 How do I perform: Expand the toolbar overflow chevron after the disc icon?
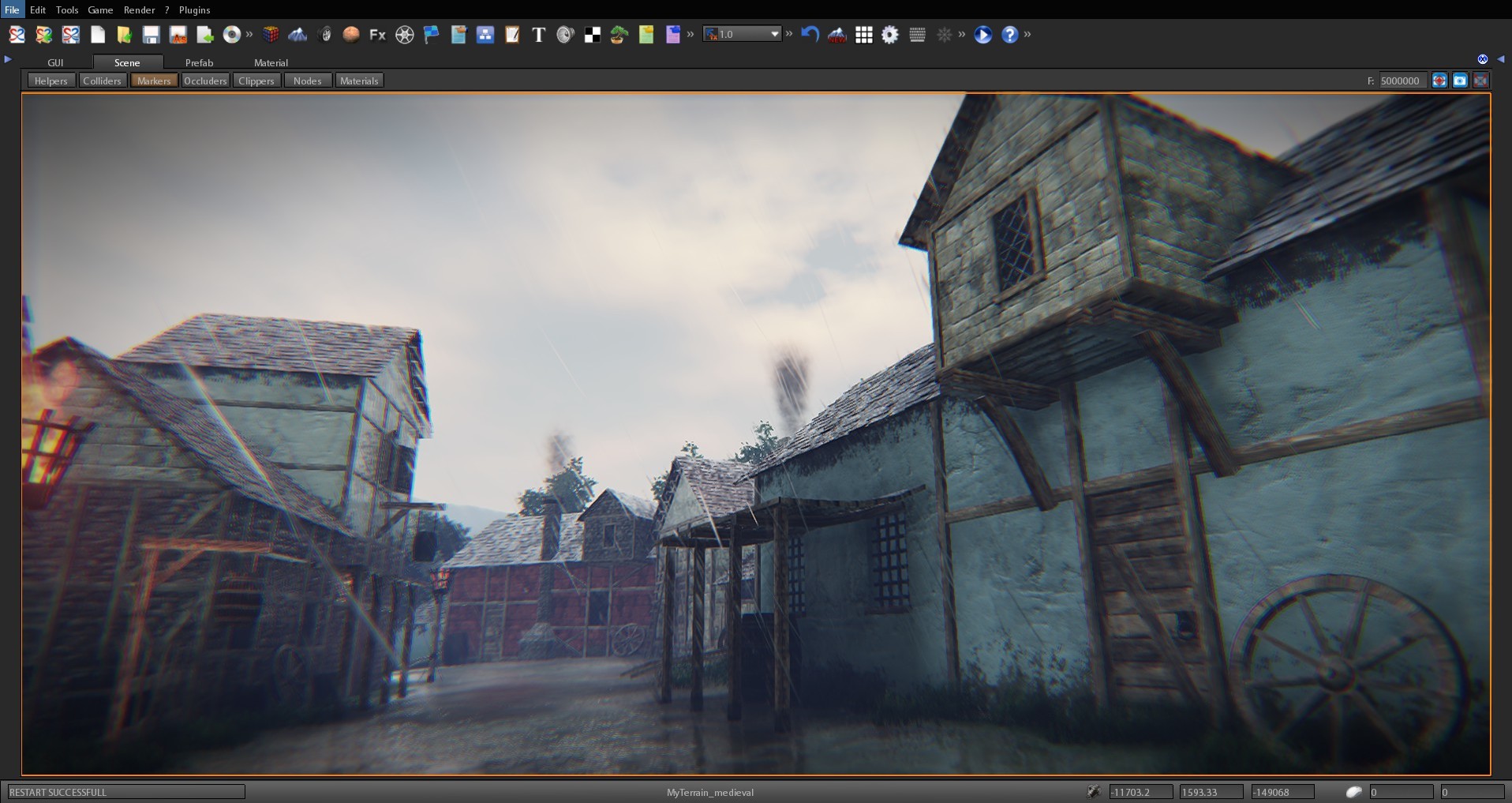pyautogui.click(x=249, y=34)
